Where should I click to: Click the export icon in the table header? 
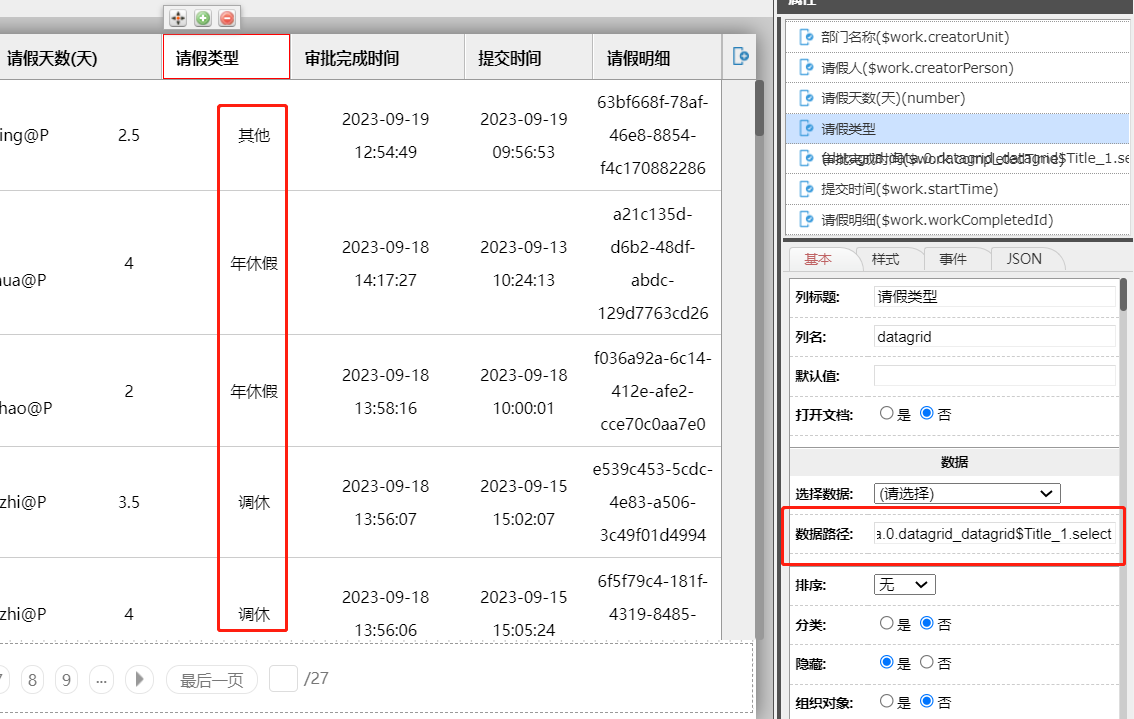tap(741, 56)
